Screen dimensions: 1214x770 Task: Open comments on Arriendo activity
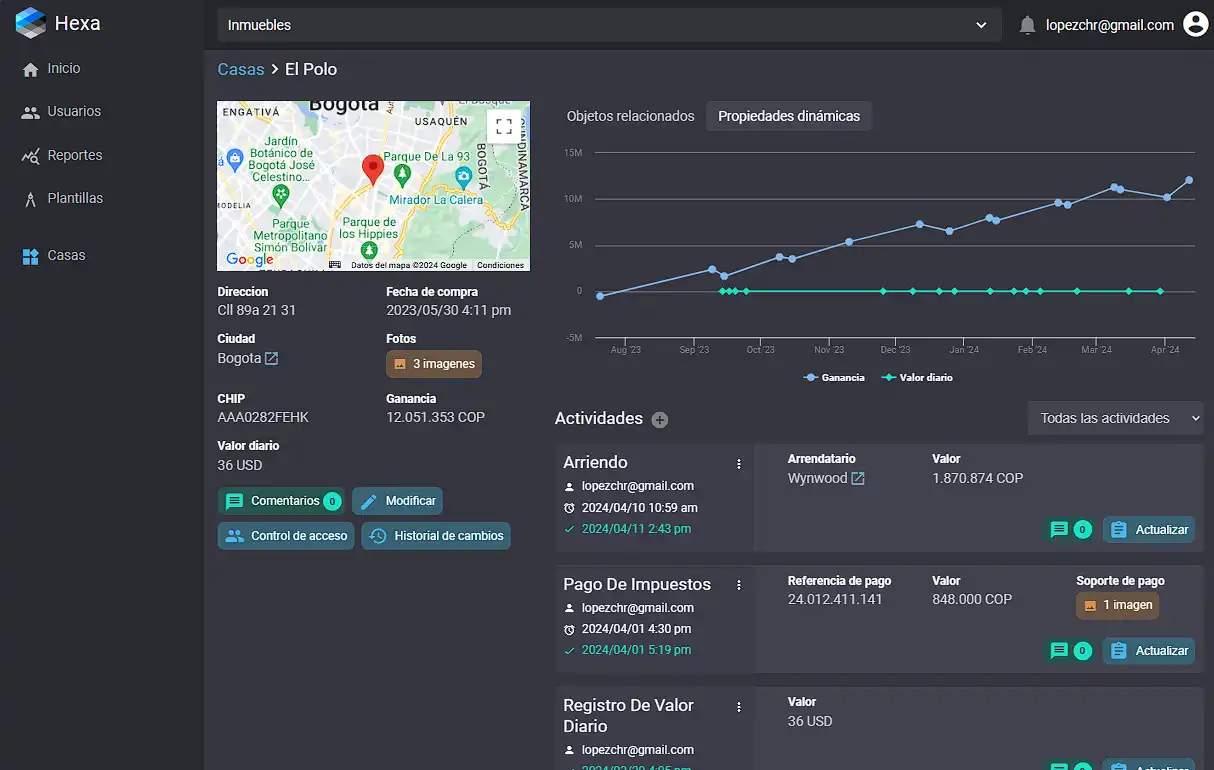tap(1070, 529)
